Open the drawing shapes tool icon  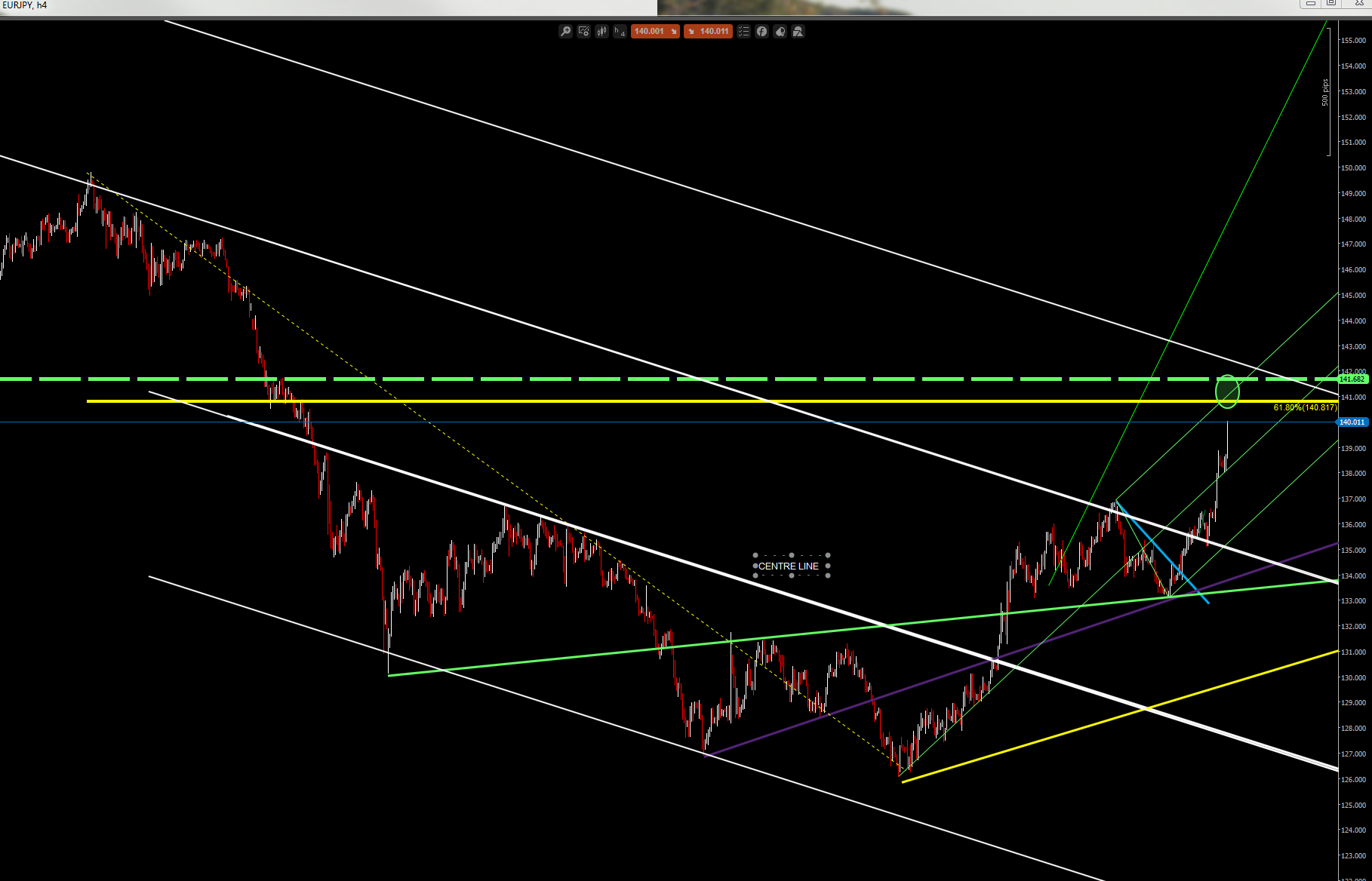[x=798, y=32]
